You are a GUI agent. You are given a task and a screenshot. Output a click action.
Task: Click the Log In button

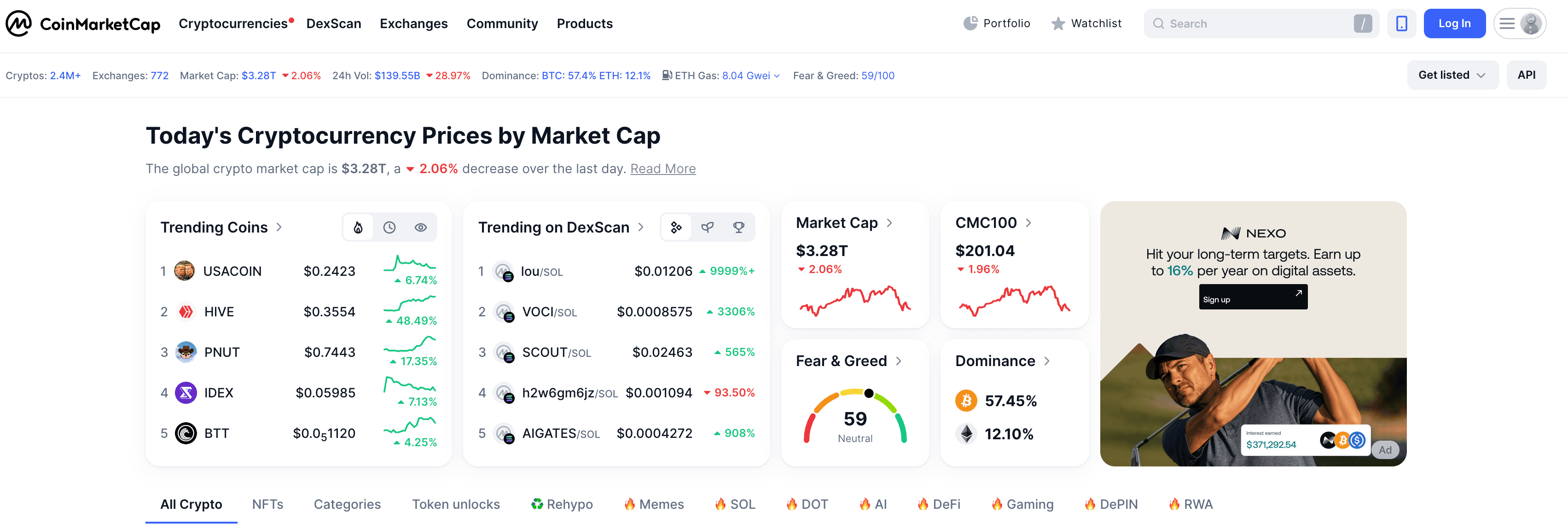(1453, 24)
